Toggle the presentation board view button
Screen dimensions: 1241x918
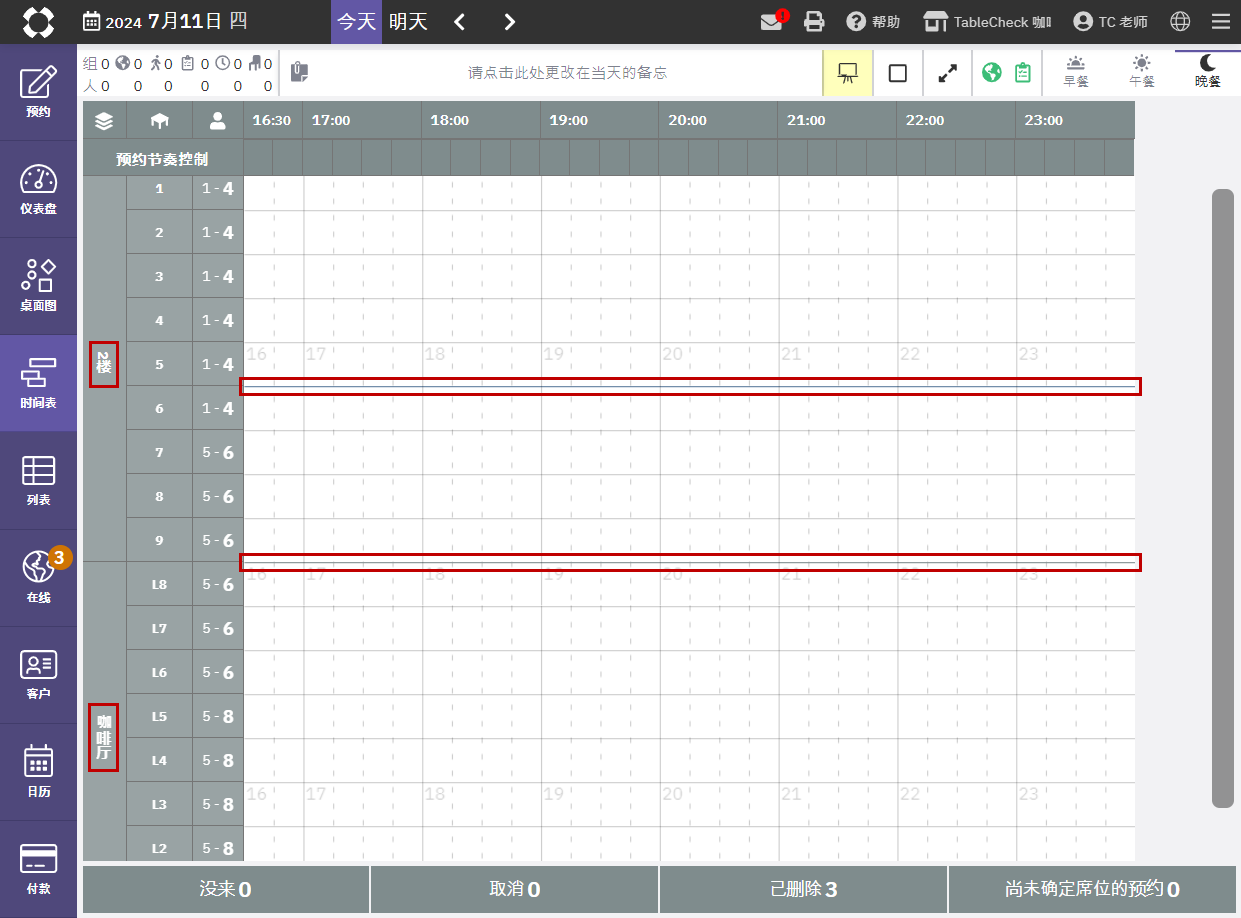click(847, 73)
